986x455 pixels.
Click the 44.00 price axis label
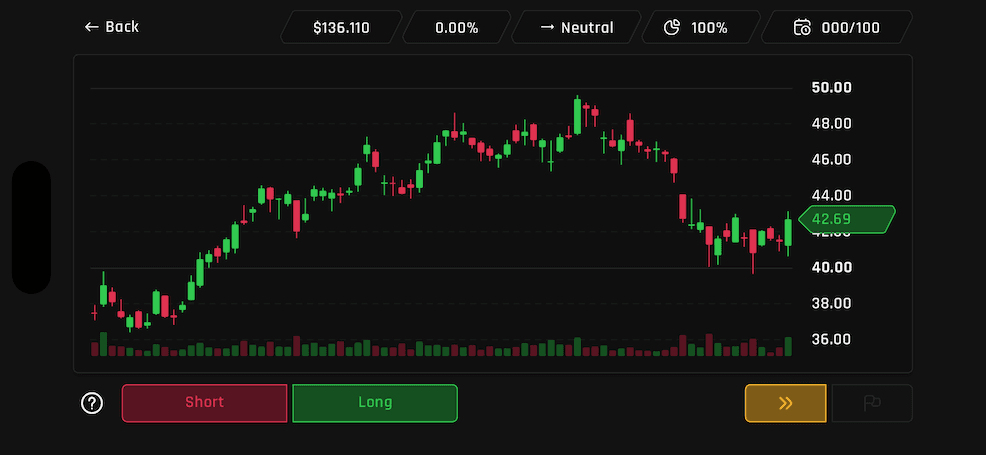coord(831,195)
